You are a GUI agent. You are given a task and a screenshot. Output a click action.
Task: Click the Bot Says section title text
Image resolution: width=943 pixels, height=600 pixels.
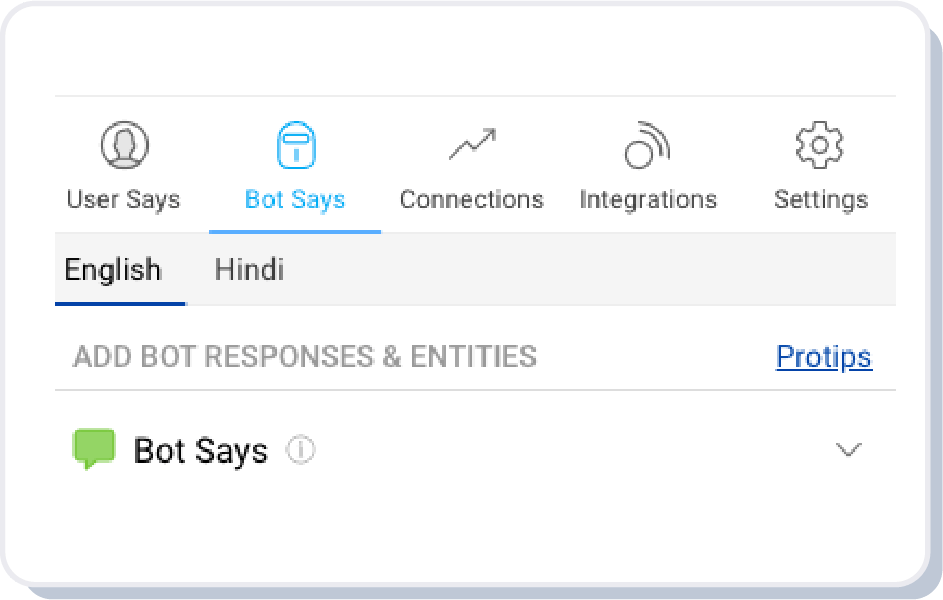pos(201,451)
